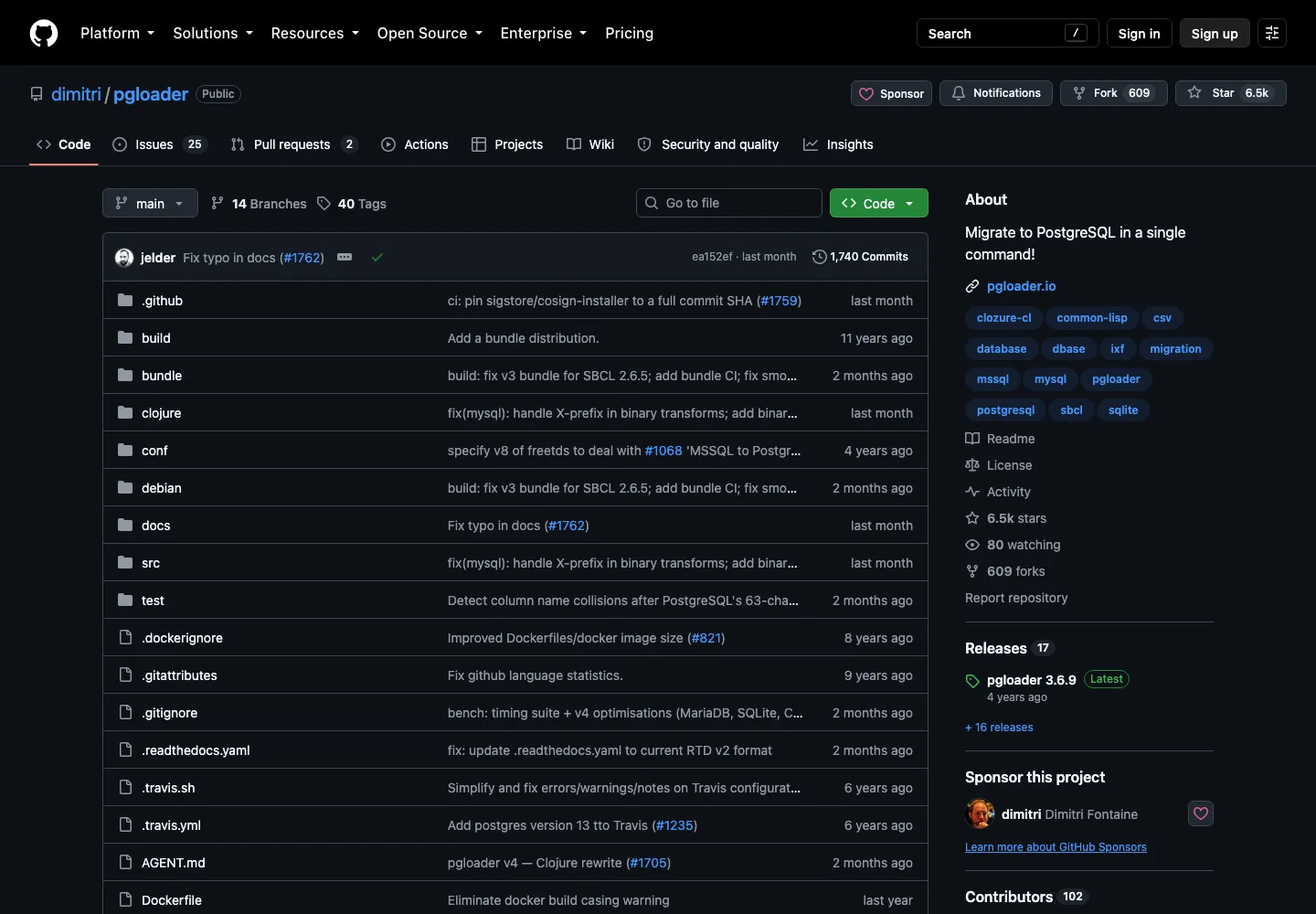
Task: Open the .readthedocs.yaml file
Action: (196, 750)
